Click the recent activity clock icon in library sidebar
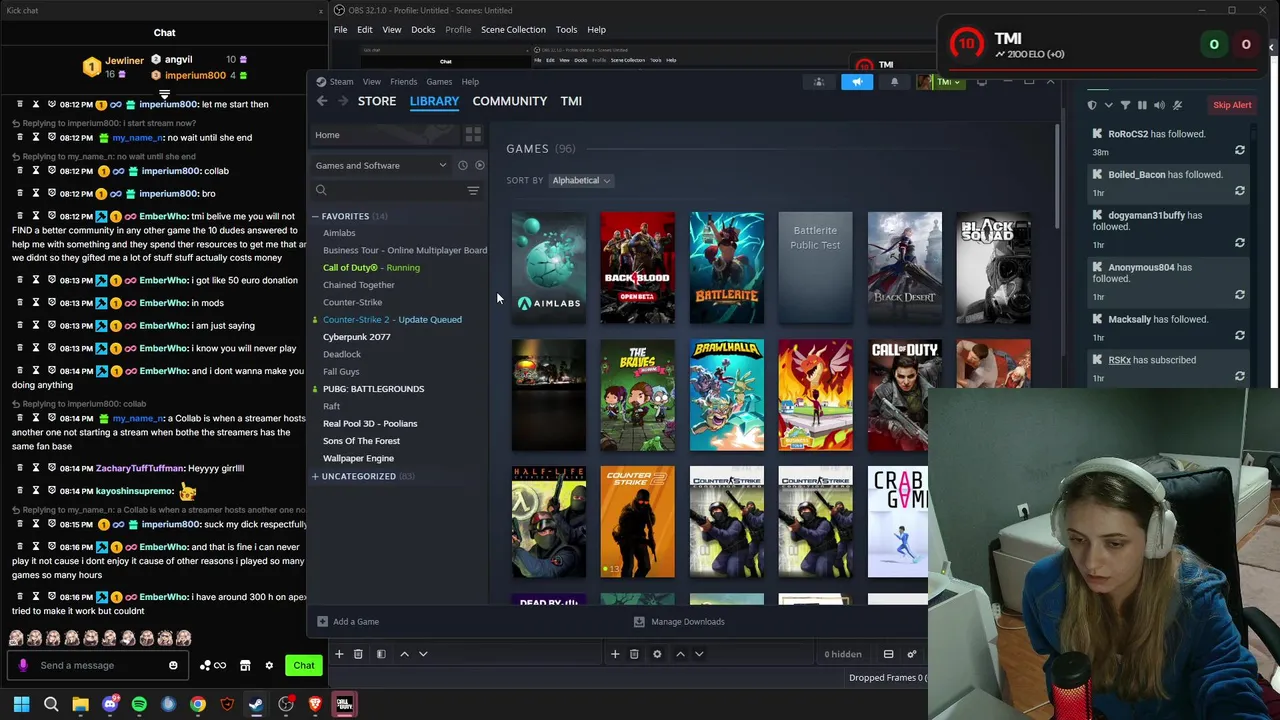Image resolution: width=1280 pixels, height=720 pixels. (462, 165)
